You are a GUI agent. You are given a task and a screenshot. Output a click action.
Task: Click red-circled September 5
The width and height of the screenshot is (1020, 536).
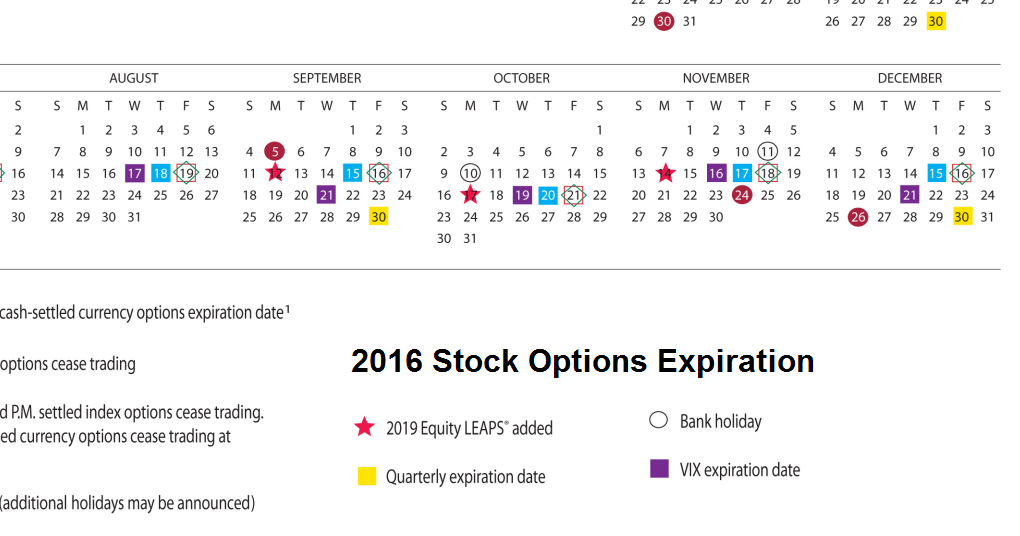(276, 151)
